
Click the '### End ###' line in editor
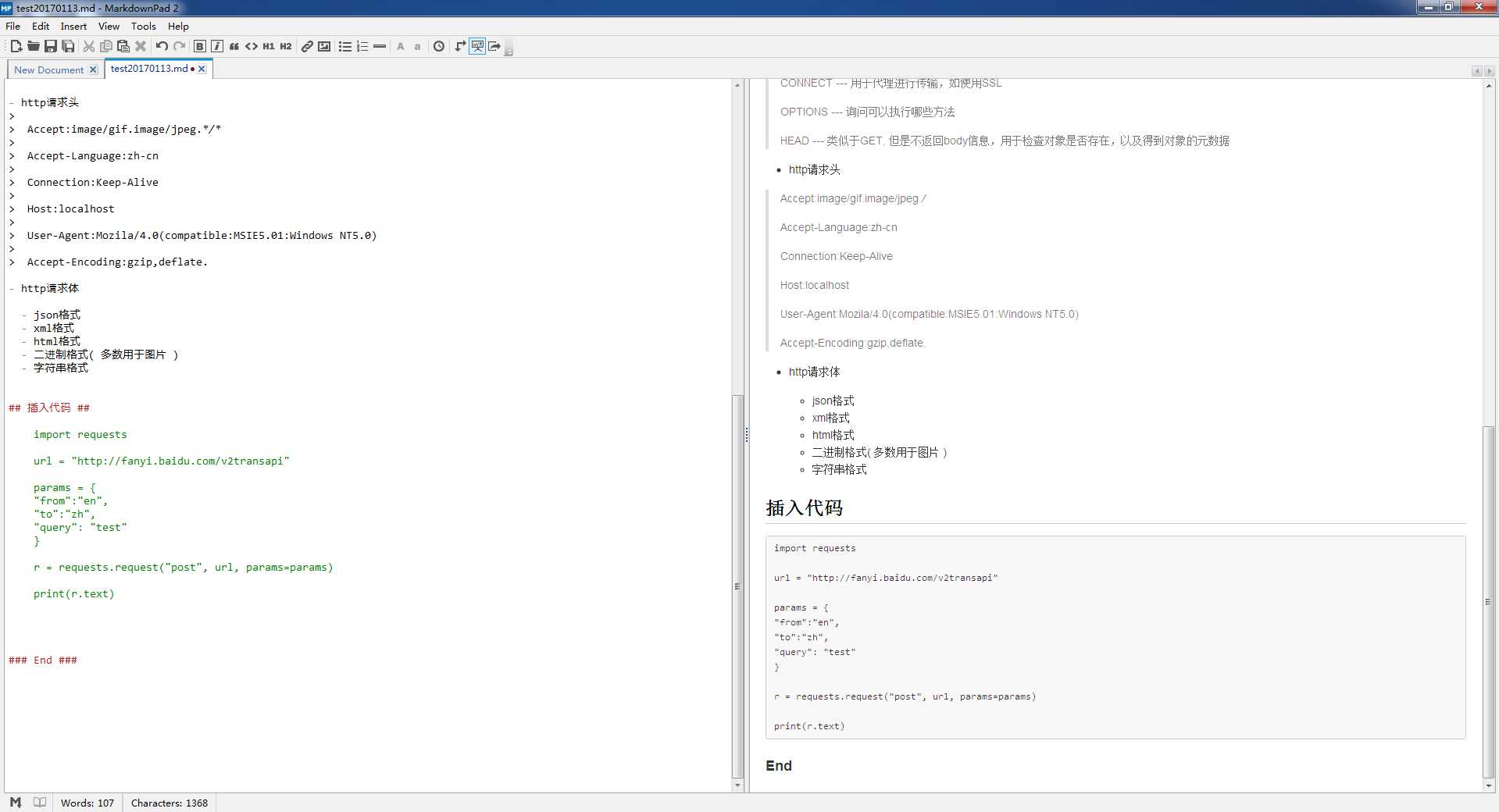pos(43,660)
